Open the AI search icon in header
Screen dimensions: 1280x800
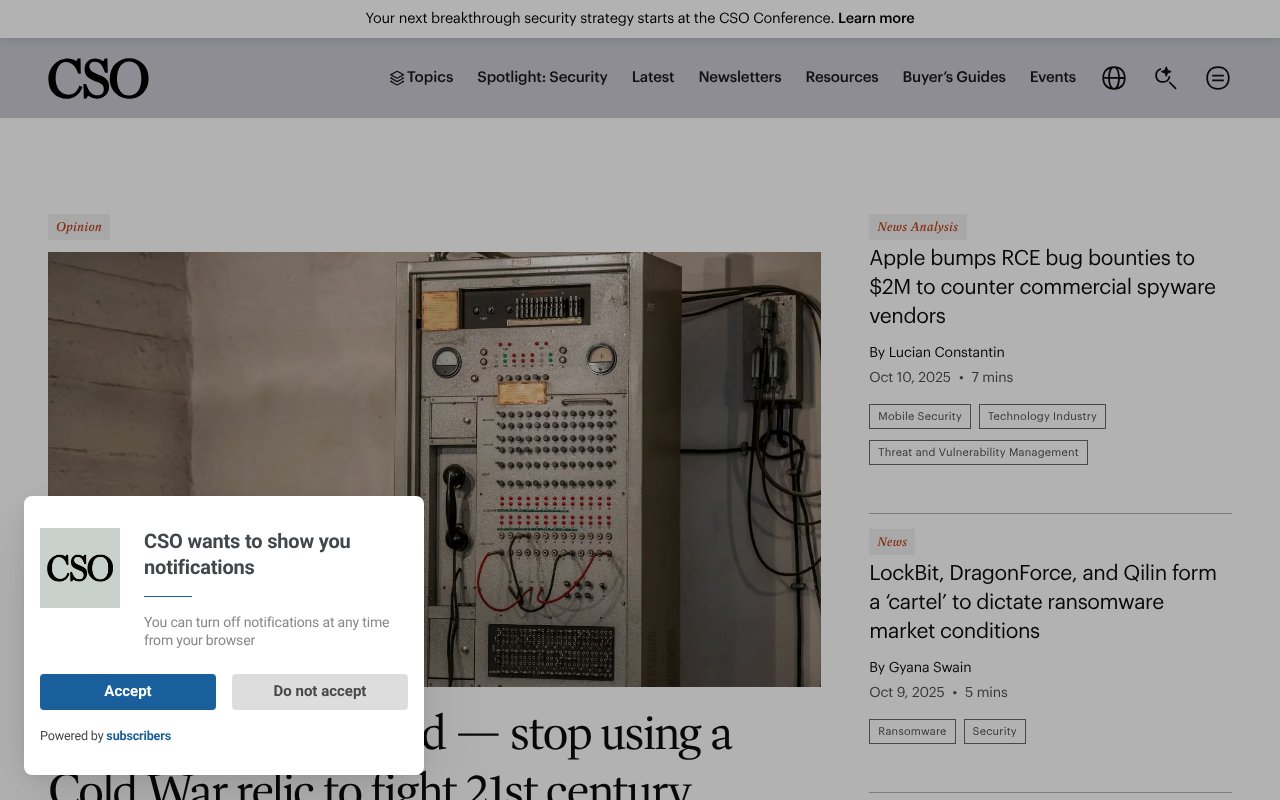pos(1165,77)
